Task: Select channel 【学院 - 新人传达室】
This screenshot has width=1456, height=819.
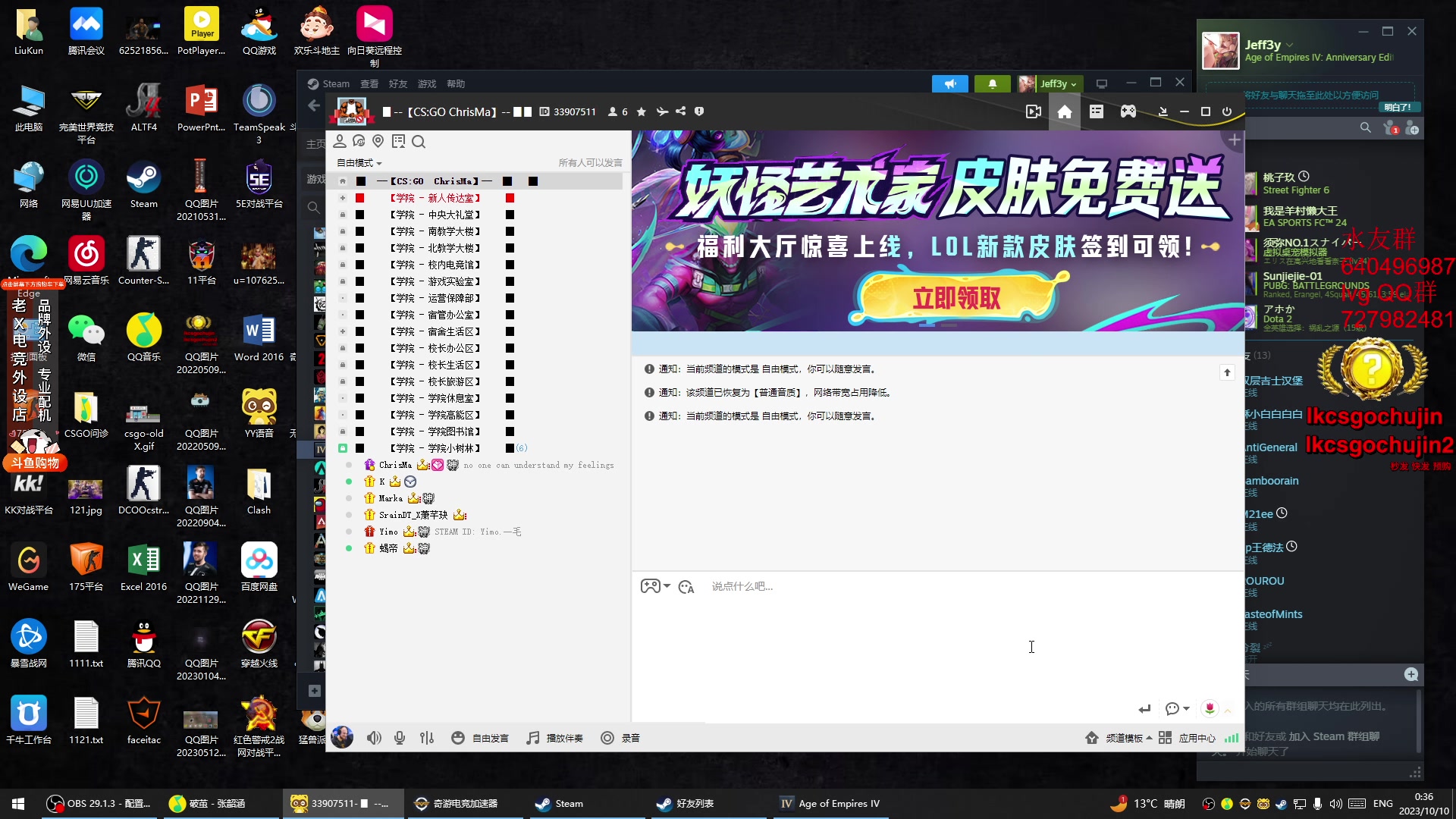Action: pyautogui.click(x=435, y=198)
